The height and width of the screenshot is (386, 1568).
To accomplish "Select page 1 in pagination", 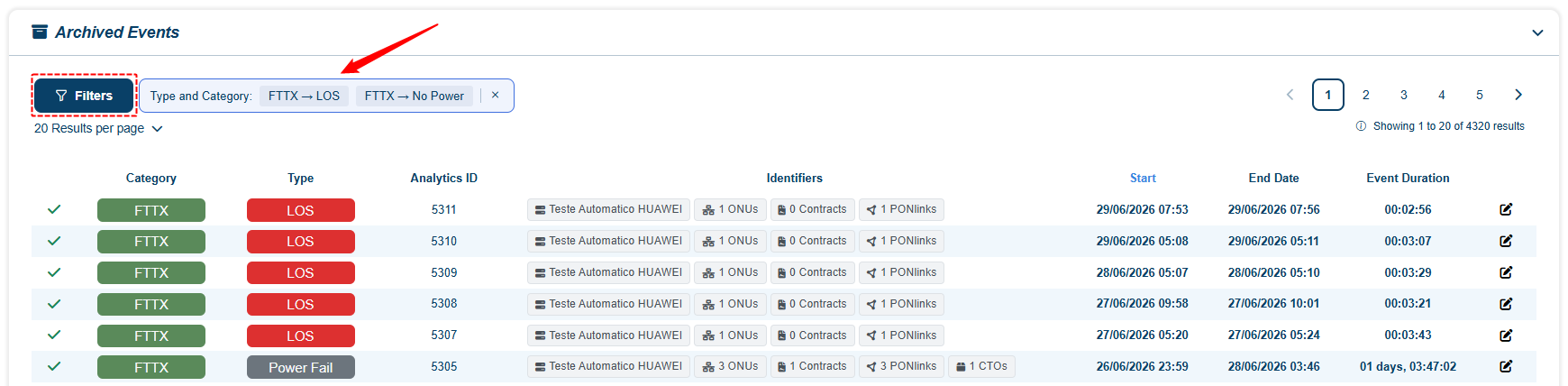I will coord(1328,95).
